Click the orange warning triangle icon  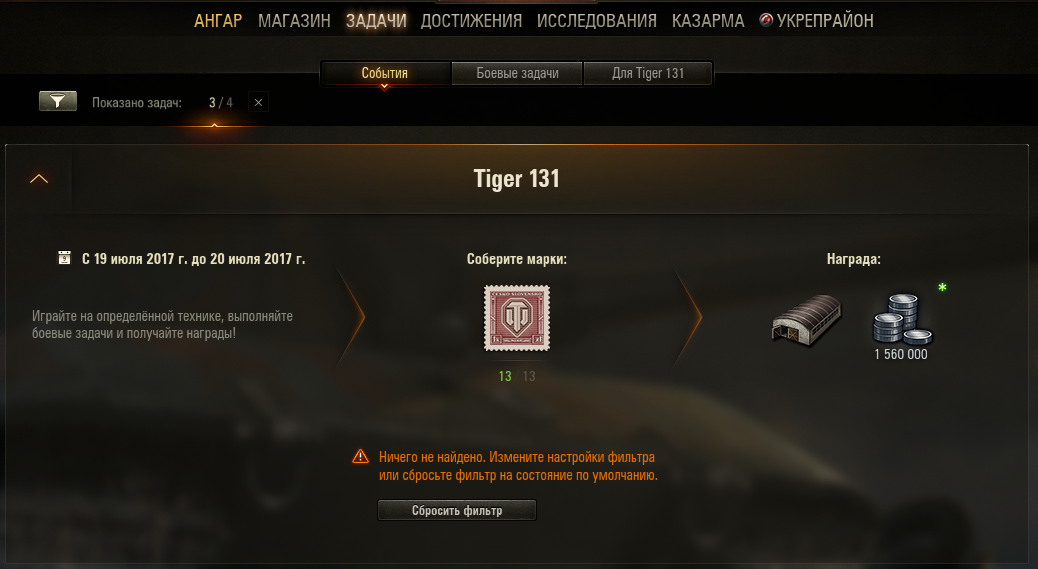[x=360, y=456]
